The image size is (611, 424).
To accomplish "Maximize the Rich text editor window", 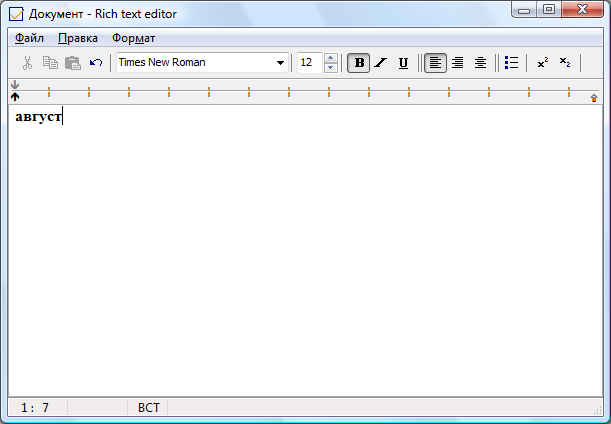I will click(x=549, y=10).
